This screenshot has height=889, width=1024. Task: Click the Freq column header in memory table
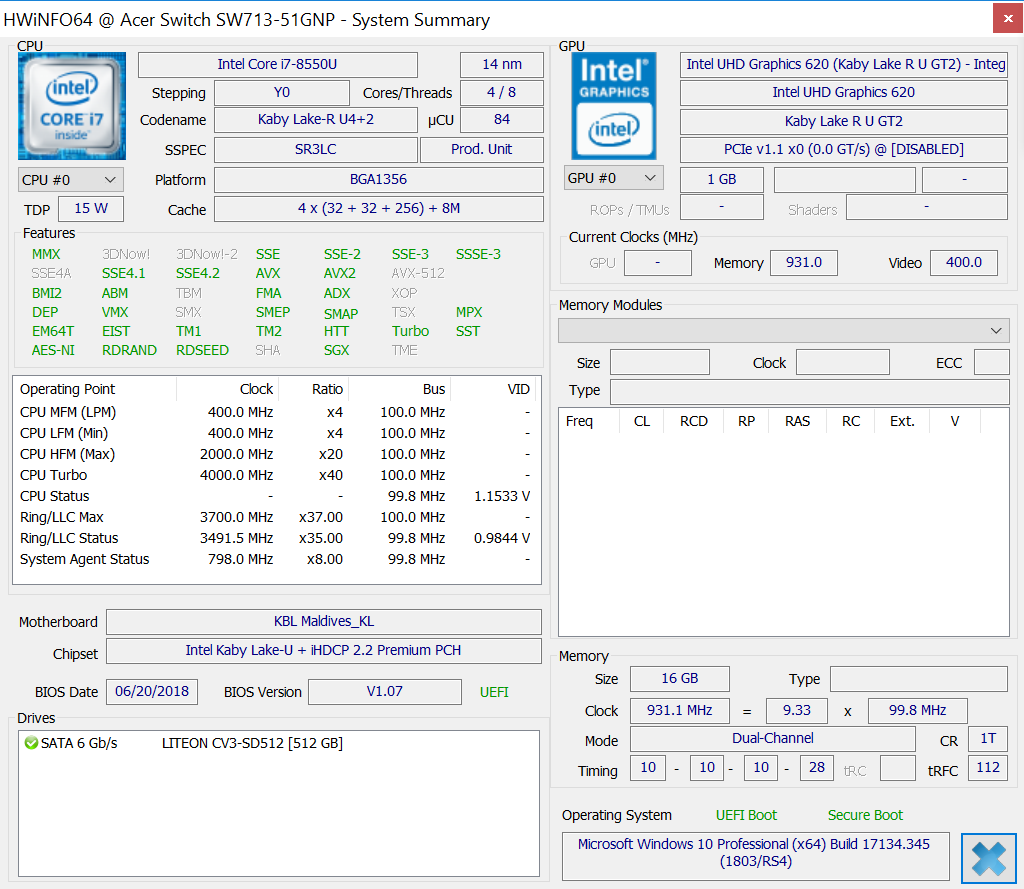(x=579, y=421)
